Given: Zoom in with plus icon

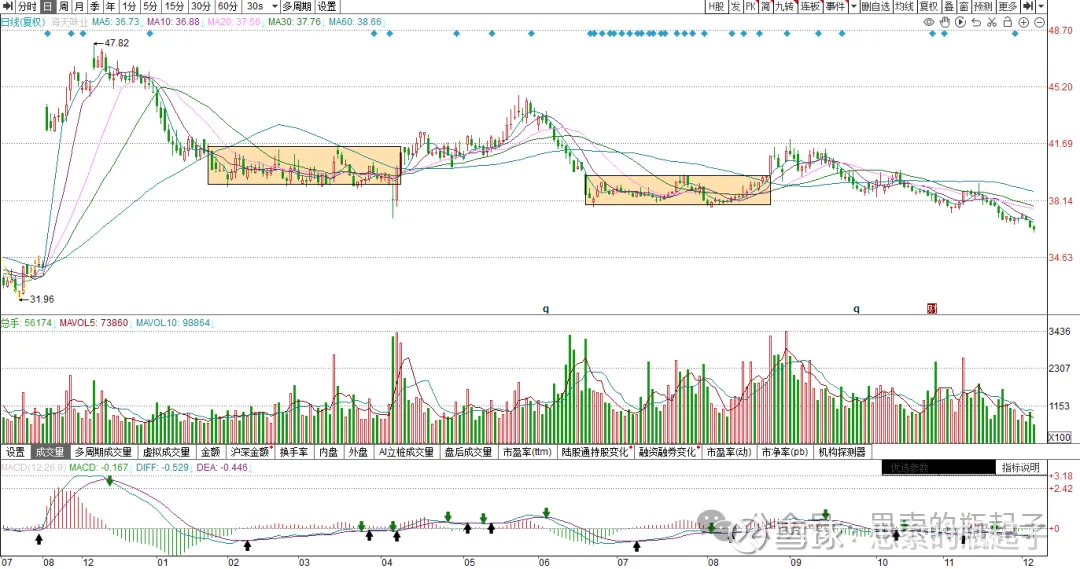Looking at the screenshot, I should (1024, 22).
